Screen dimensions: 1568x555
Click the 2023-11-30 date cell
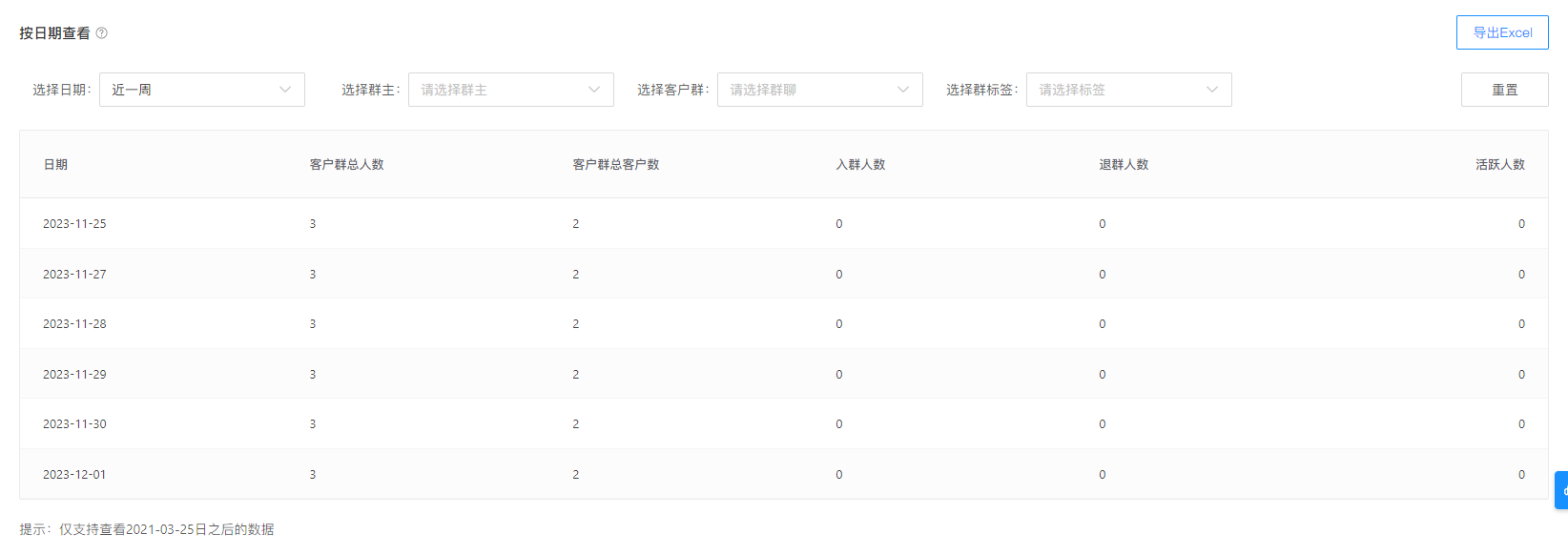pos(74,424)
